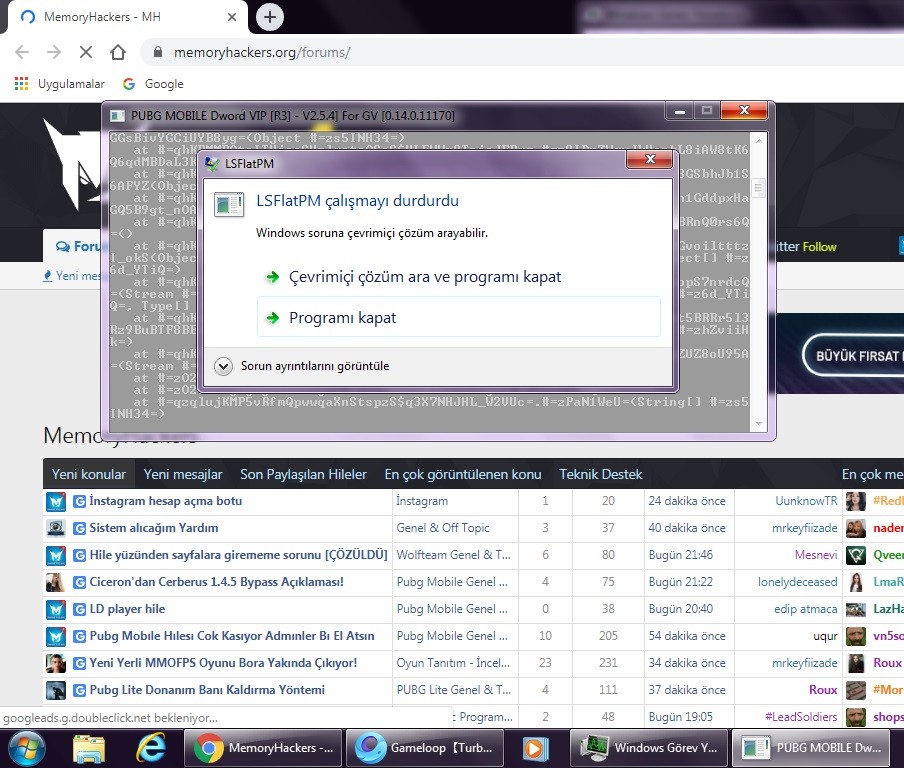Open 'Hile yüzünden sayfalara girememe sorunu' thread

pos(238,555)
